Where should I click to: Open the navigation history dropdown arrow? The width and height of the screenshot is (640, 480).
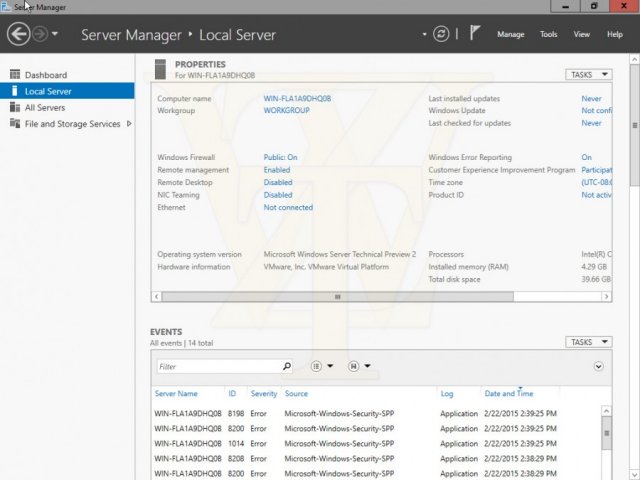(x=55, y=34)
